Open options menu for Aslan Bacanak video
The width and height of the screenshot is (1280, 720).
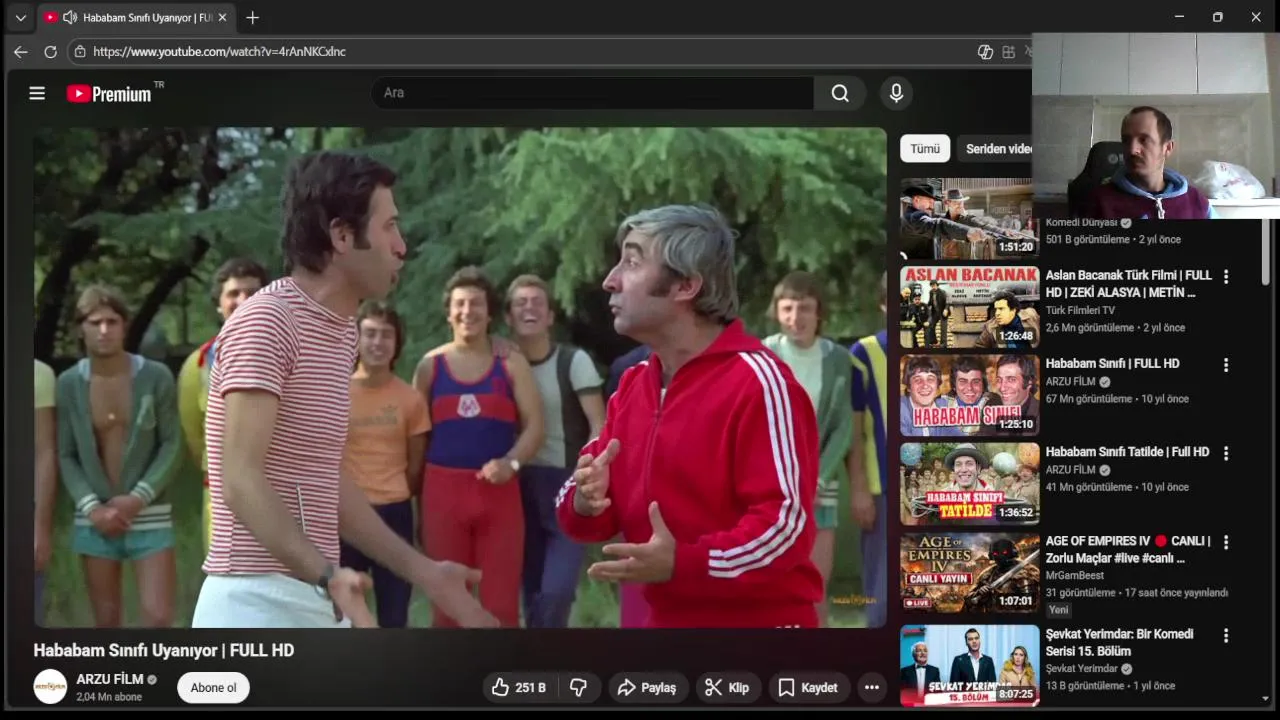click(1225, 276)
